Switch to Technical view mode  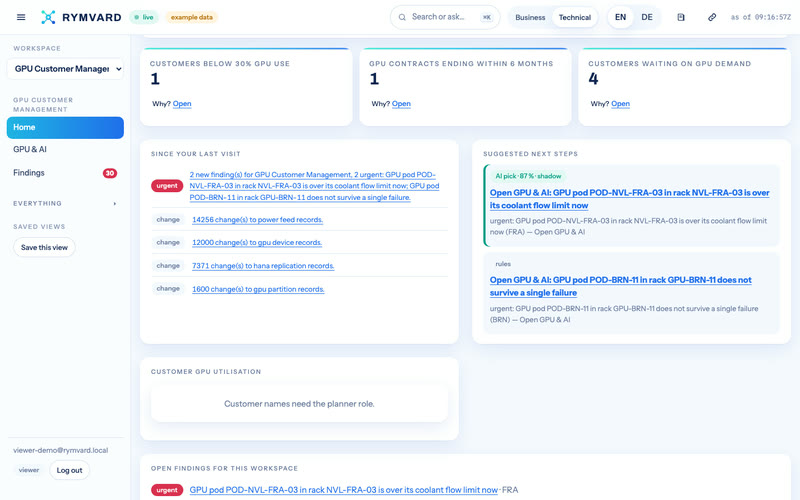tap(574, 17)
